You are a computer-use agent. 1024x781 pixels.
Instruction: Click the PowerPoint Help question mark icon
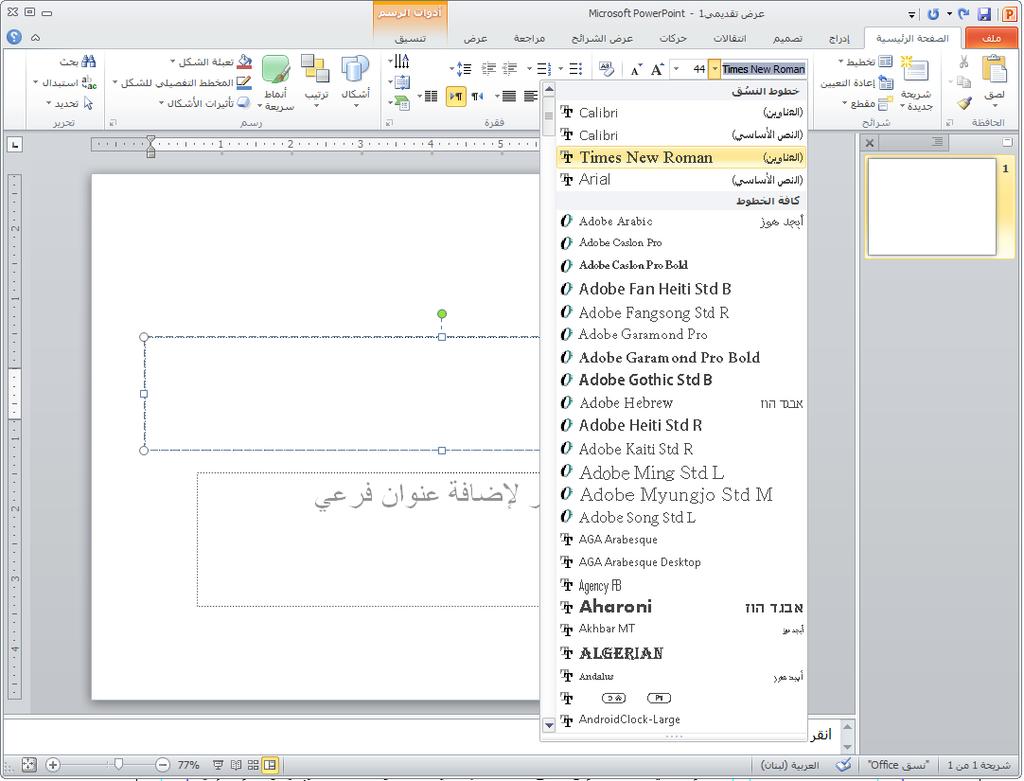14,38
